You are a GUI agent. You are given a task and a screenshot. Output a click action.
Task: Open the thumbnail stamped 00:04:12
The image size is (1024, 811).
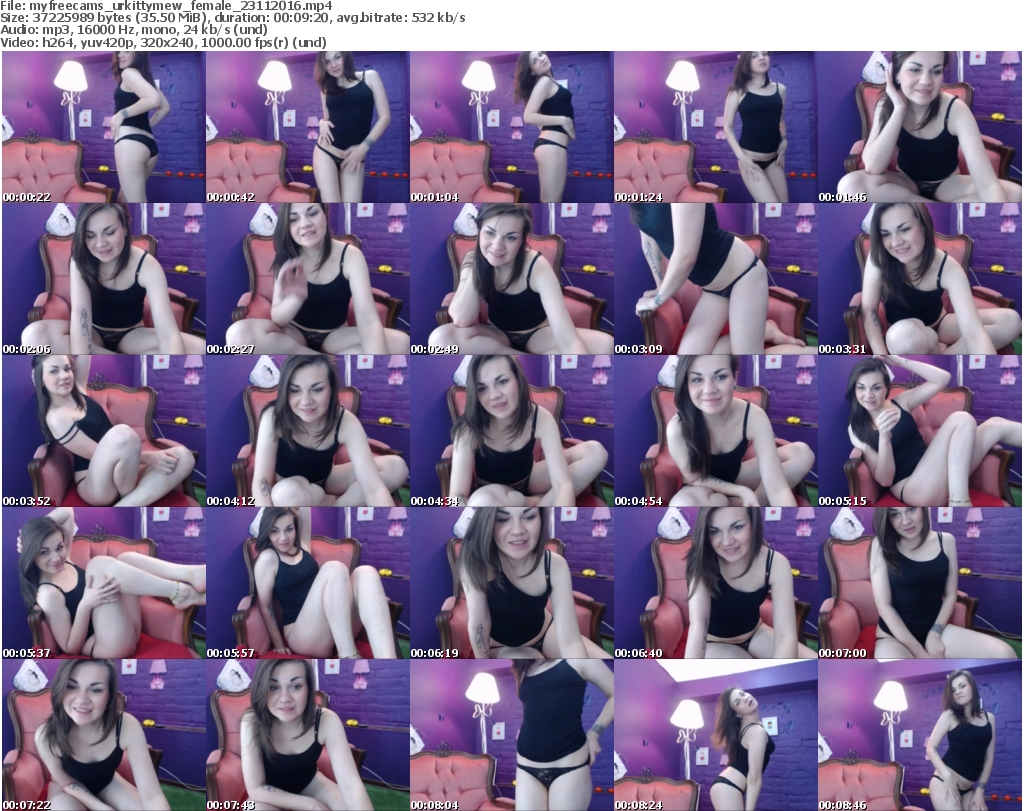(x=308, y=431)
